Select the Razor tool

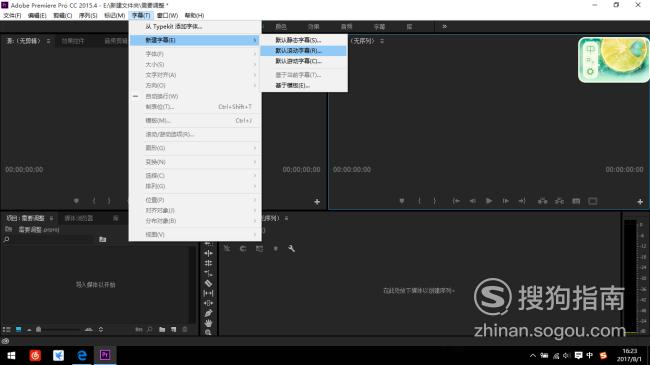pos(208,284)
